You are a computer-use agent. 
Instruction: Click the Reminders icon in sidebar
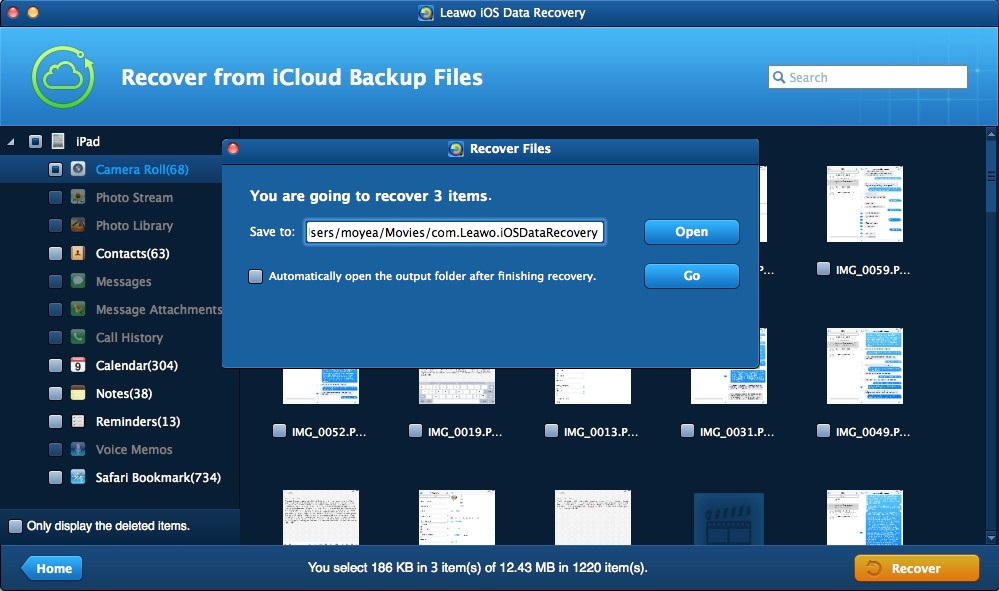click(x=78, y=422)
